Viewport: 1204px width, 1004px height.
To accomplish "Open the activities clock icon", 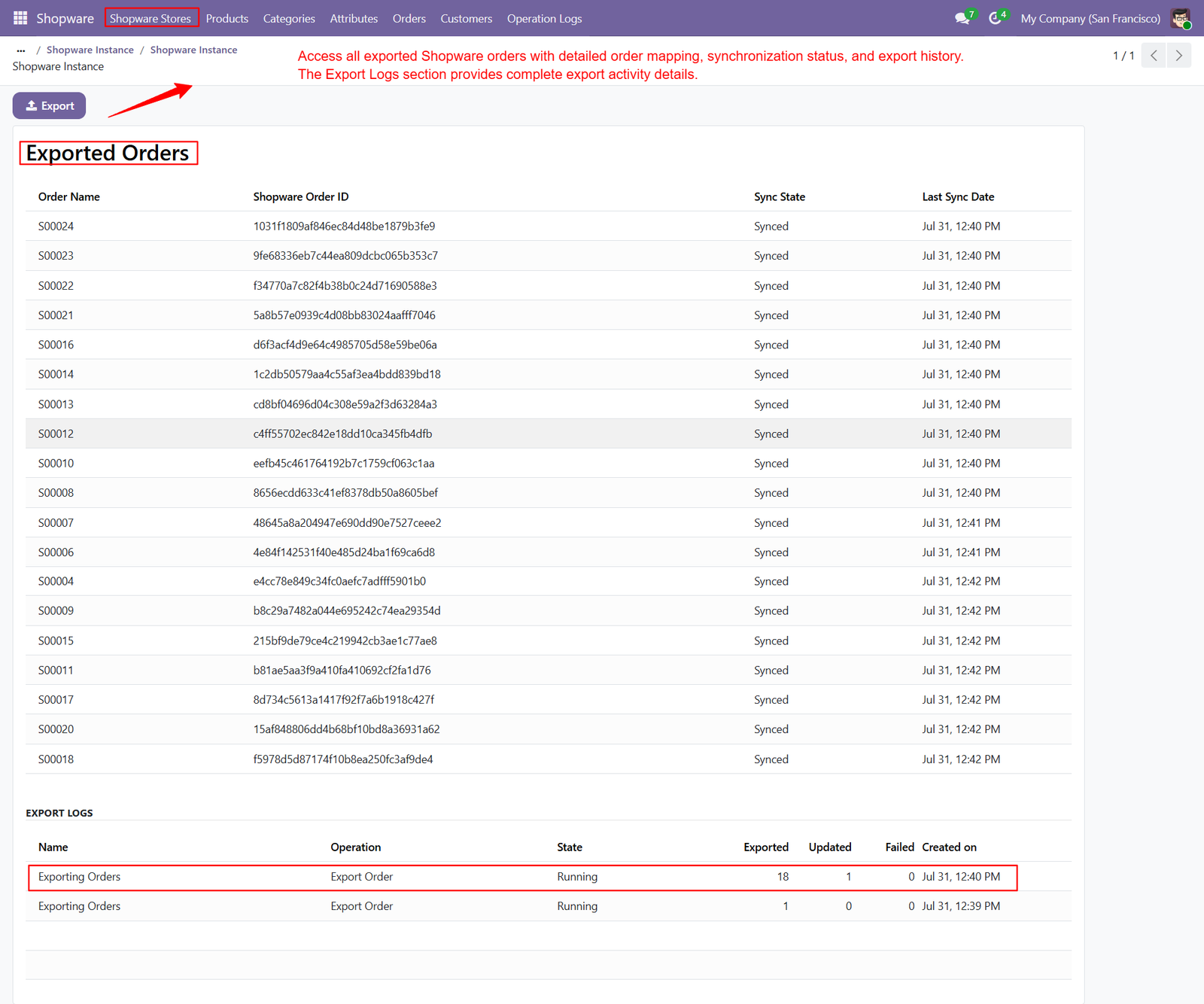I will pos(996,18).
